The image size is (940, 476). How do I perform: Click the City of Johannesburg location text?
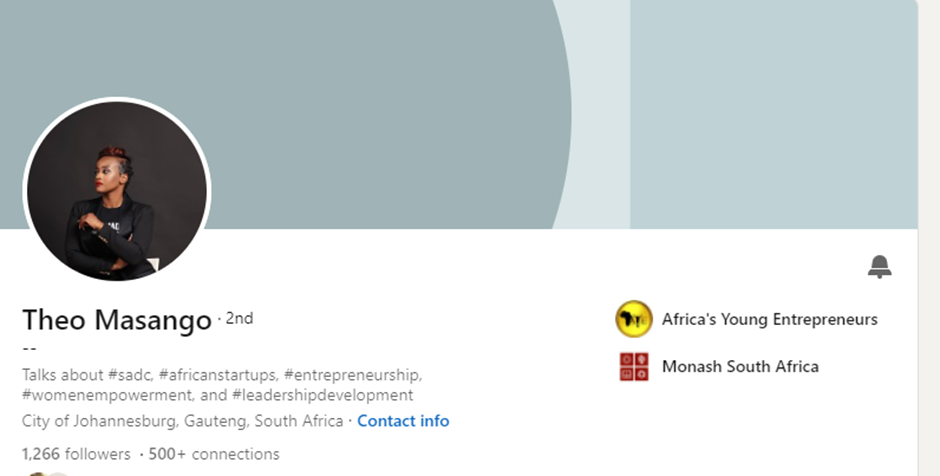pos(182,421)
